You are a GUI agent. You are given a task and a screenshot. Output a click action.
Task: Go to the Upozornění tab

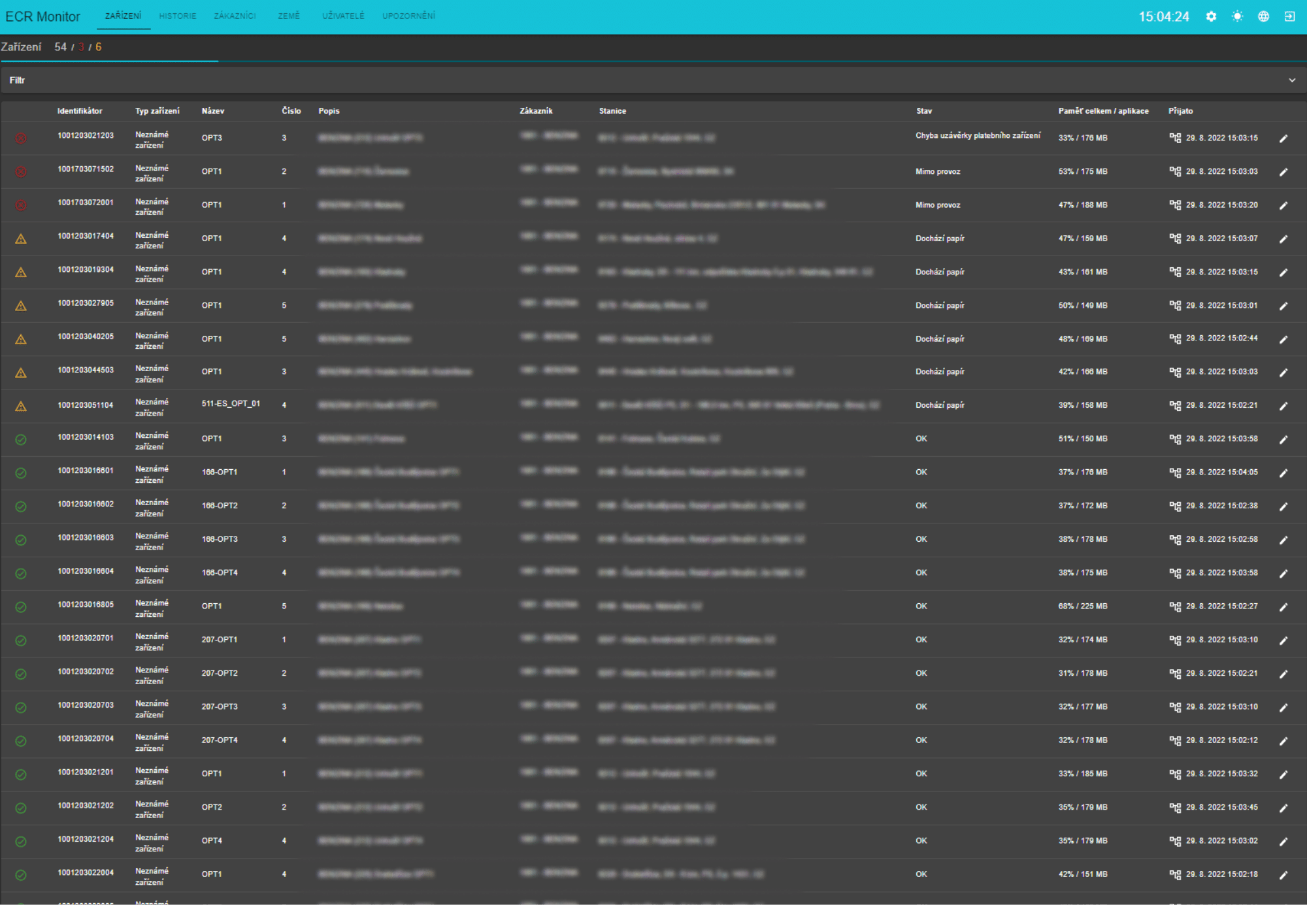[x=408, y=16]
